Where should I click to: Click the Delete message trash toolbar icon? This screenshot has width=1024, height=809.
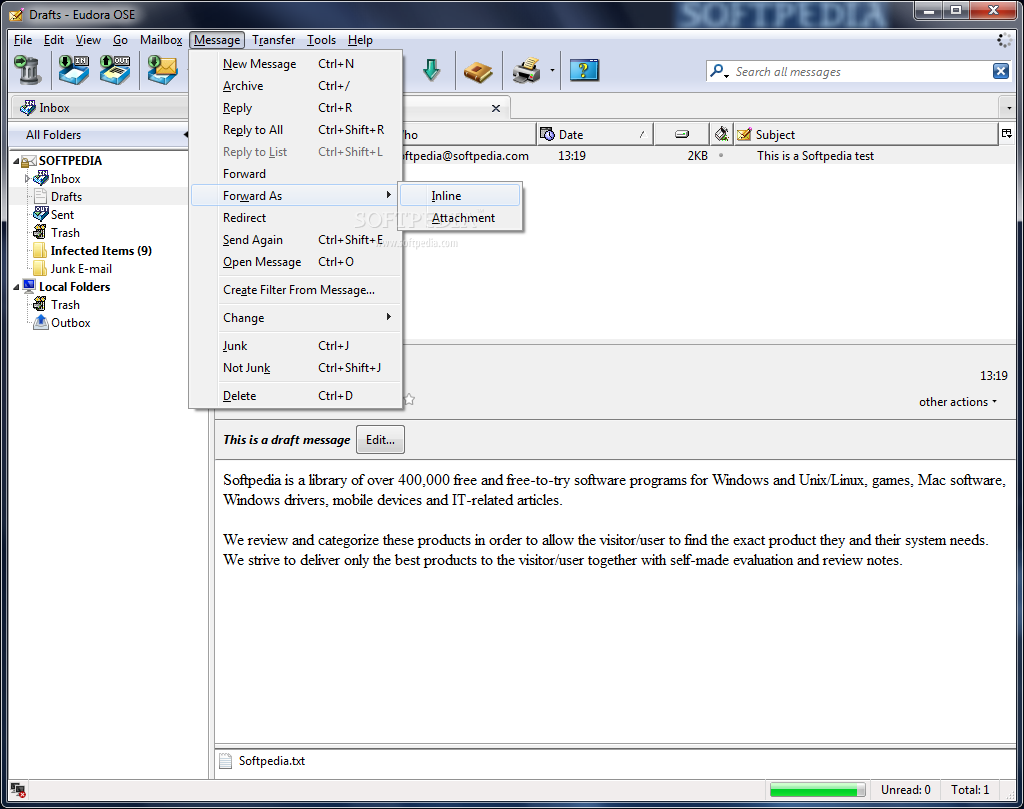(27, 70)
